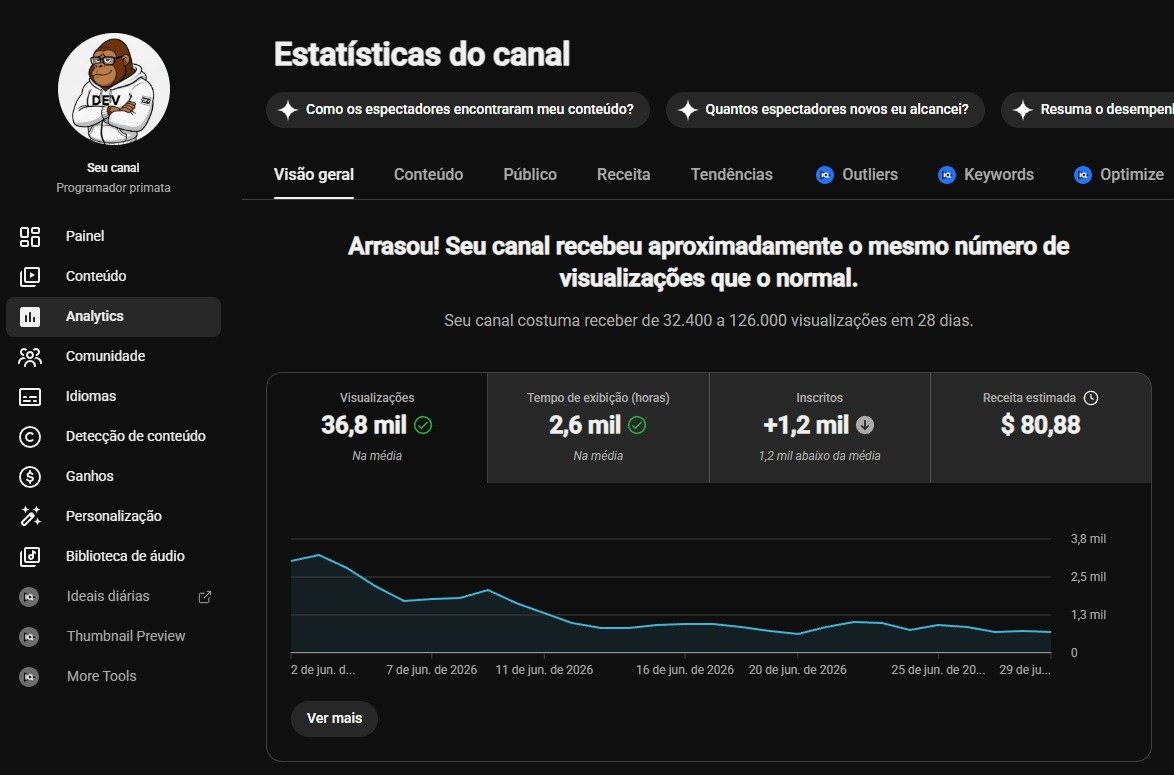Click the down arrow icon beside Inscritos value

pos(865,425)
